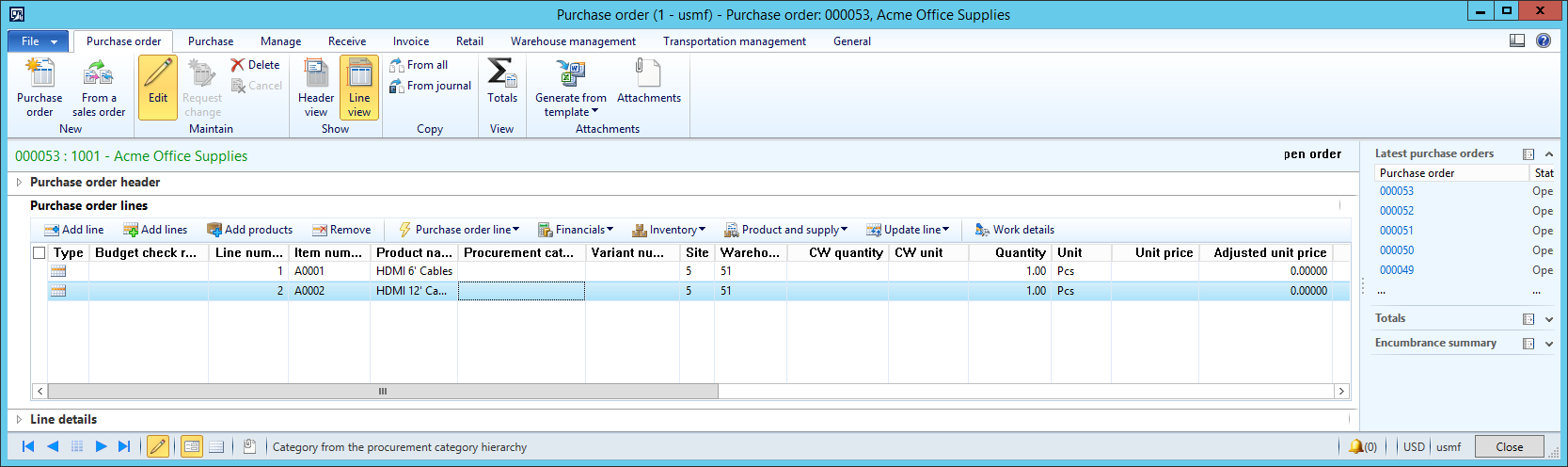The width and height of the screenshot is (1568, 467).
Task: Create a new Purchase order from ribbon
Action: pyautogui.click(x=40, y=88)
